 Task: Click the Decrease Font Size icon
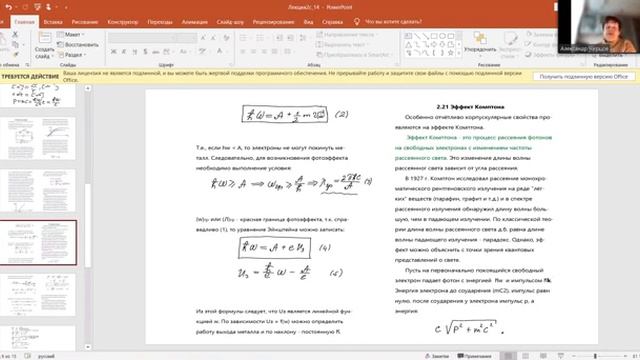(213, 38)
